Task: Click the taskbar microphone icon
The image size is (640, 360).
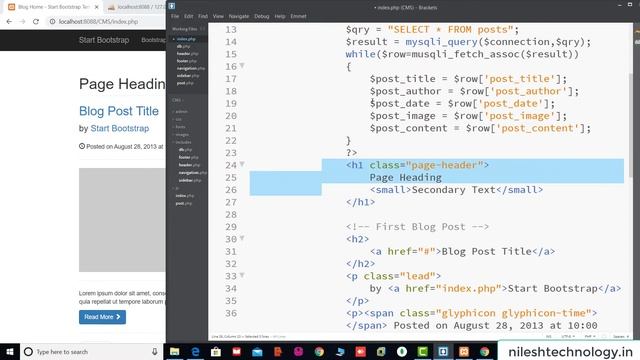Action: [155, 351]
